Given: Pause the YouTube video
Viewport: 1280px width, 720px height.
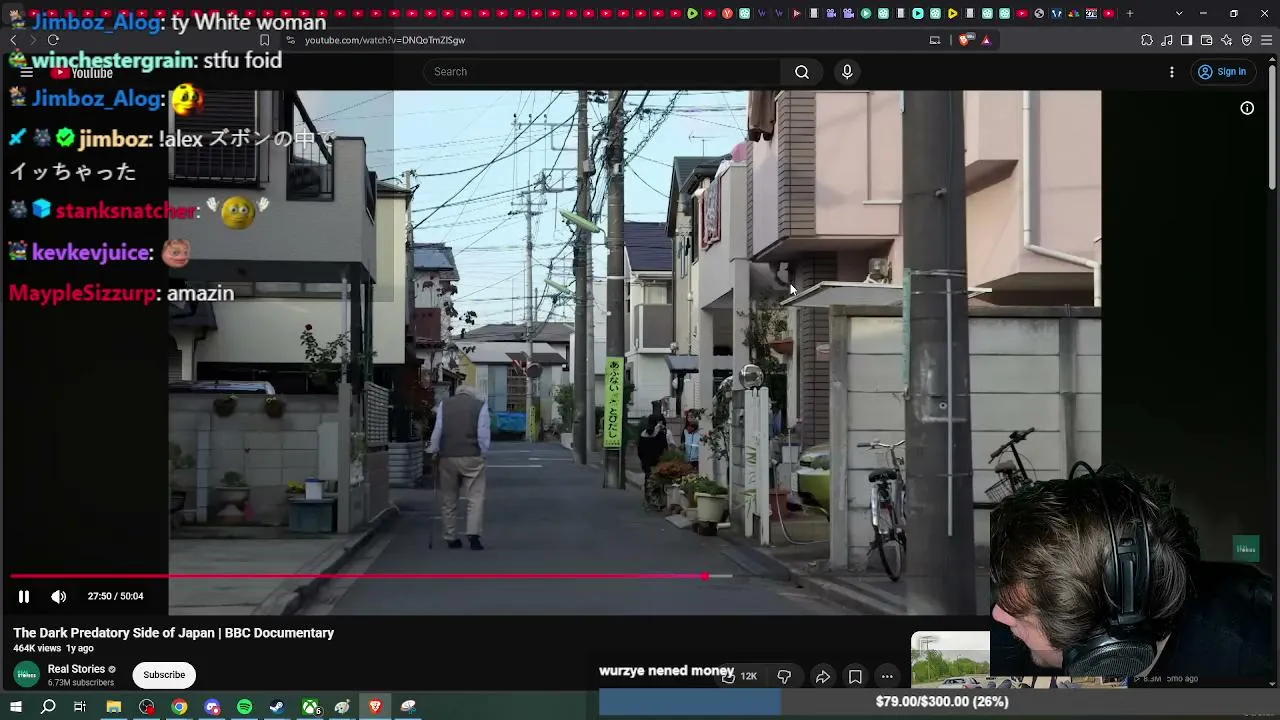Looking at the screenshot, I should (x=24, y=596).
